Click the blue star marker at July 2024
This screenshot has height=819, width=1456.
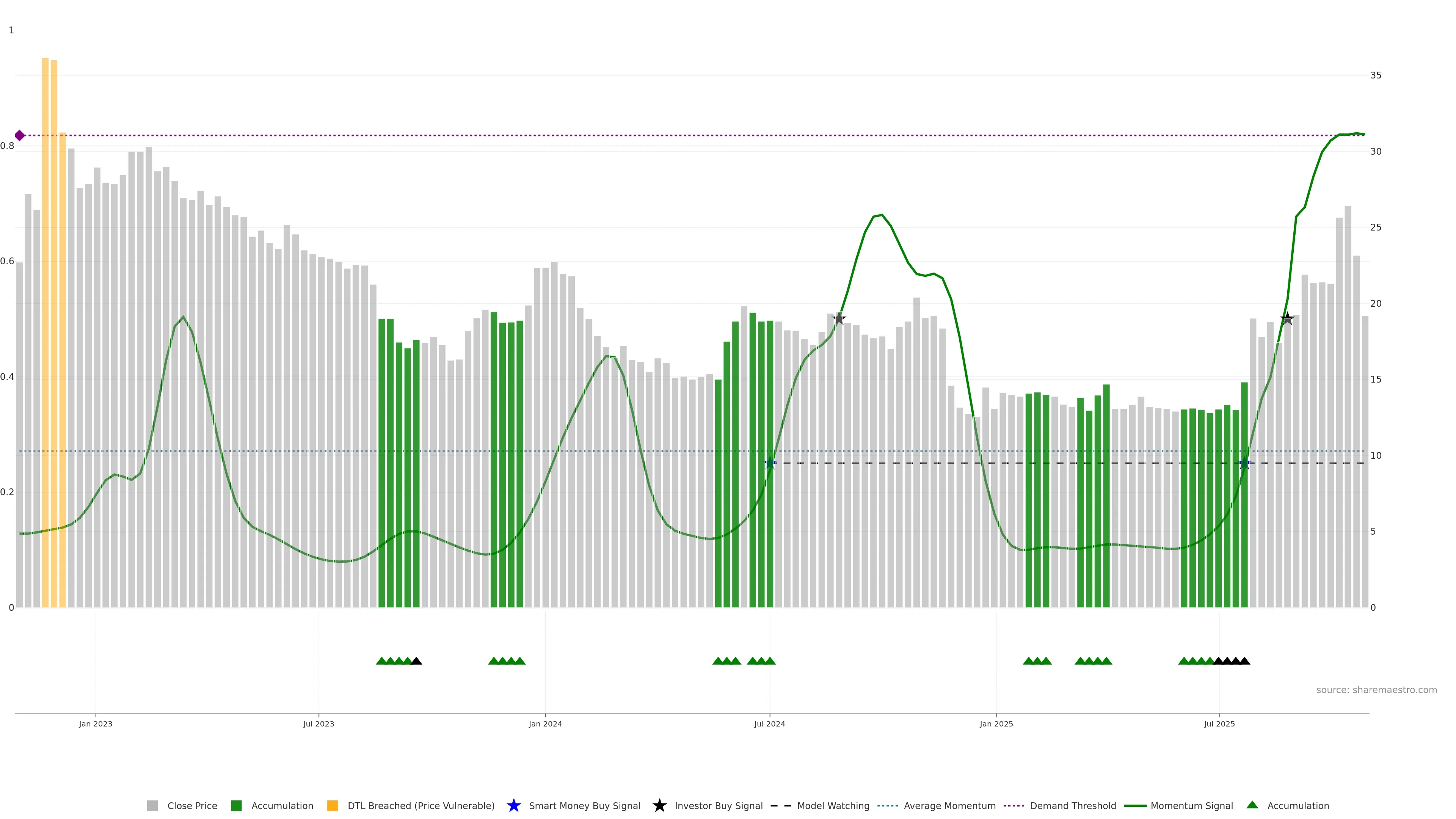point(770,463)
